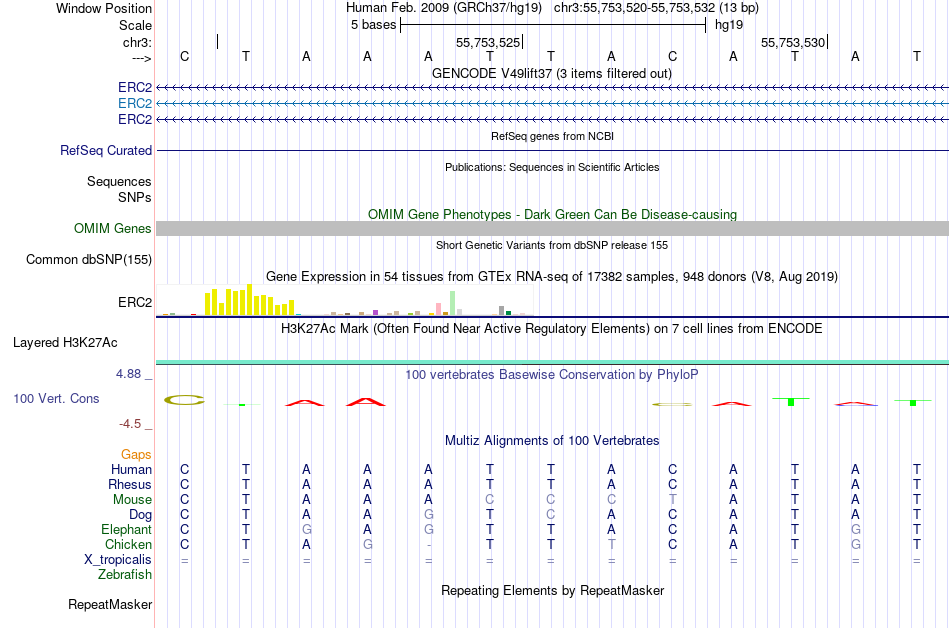950x628 pixels.
Task: Click the chr3: base position label
Action: pyautogui.click(x=137, y=42)
